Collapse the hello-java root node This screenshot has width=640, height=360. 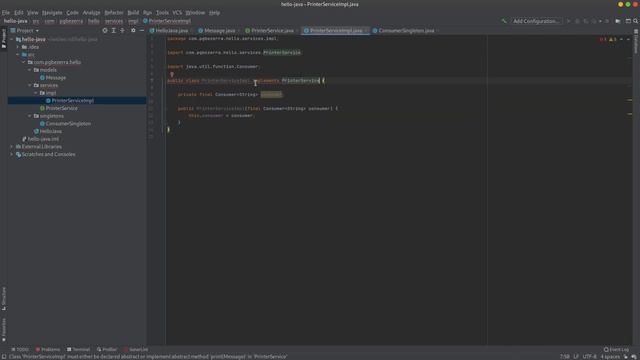[x=12, y=39]
